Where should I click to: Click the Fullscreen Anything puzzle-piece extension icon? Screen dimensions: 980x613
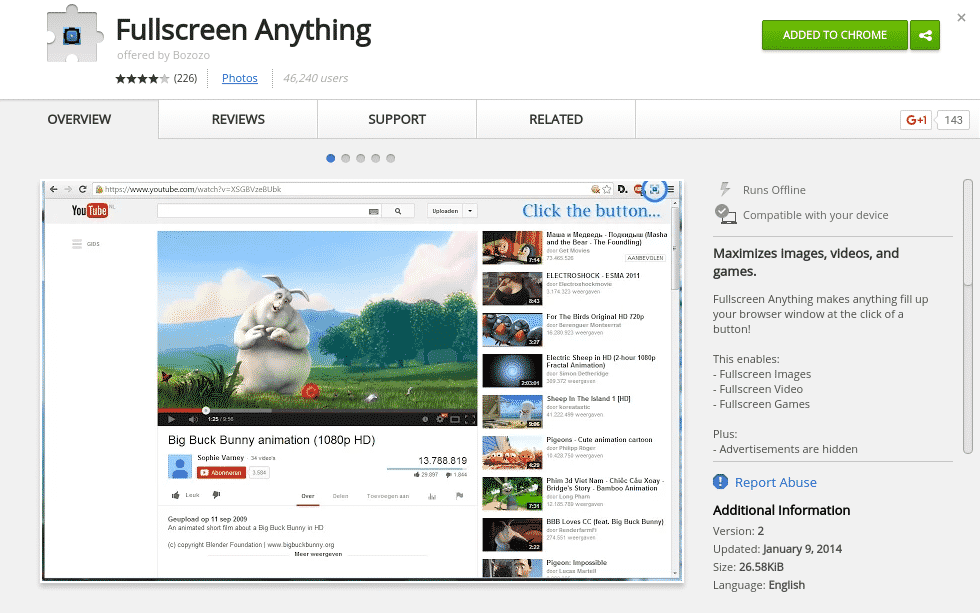pyautogui.click(x=73, y=34)
